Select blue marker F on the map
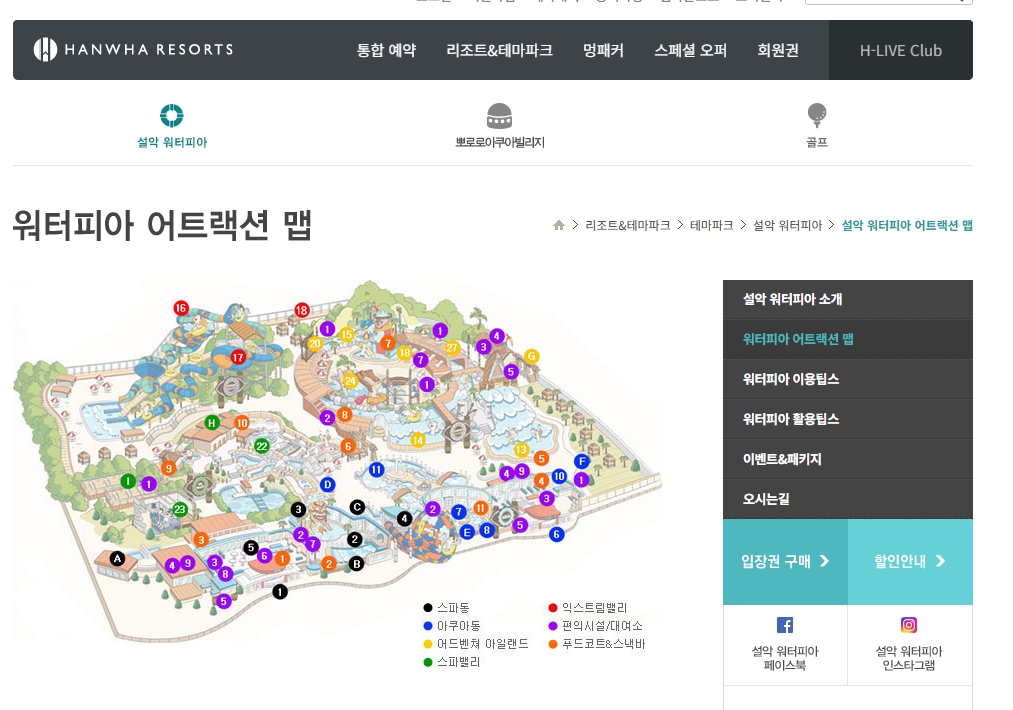This screenshot has height=710, width=1013. (x=582, y=461)
